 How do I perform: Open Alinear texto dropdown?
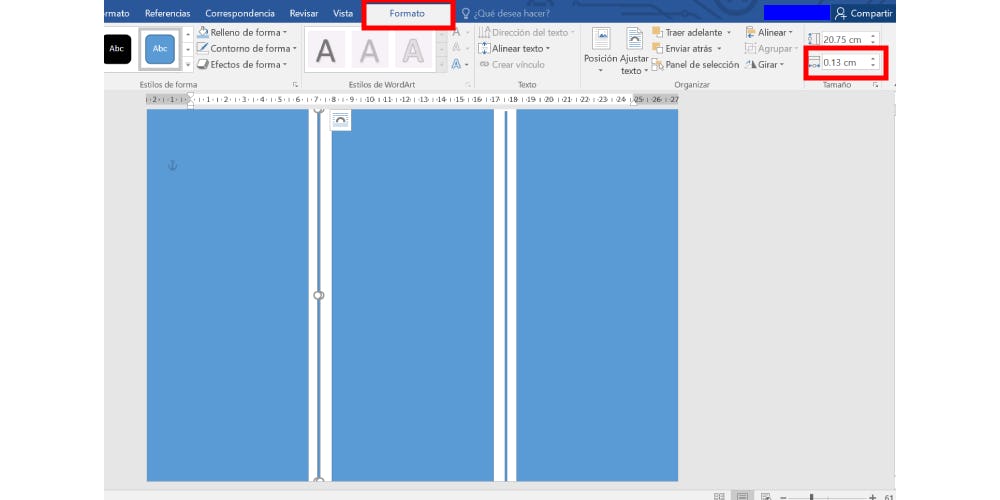514,48
